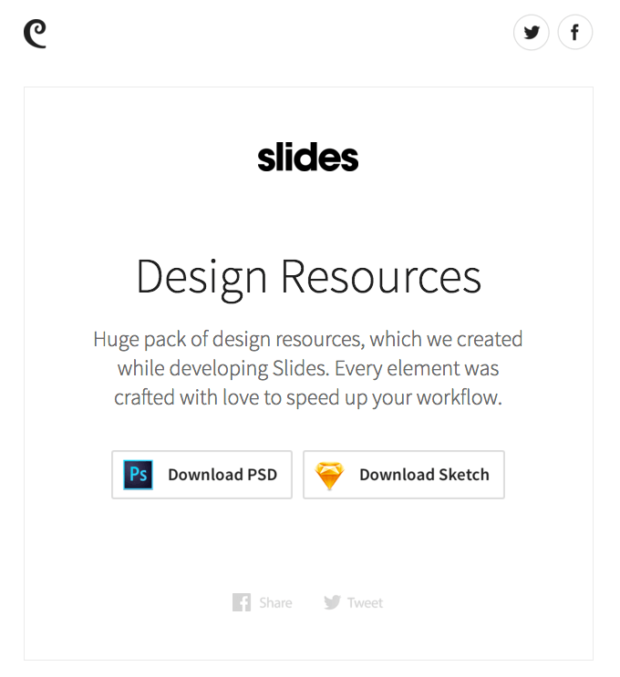Click the Tweet text link
This screenshot has height=677, width=620.
(x=365, y=602)
